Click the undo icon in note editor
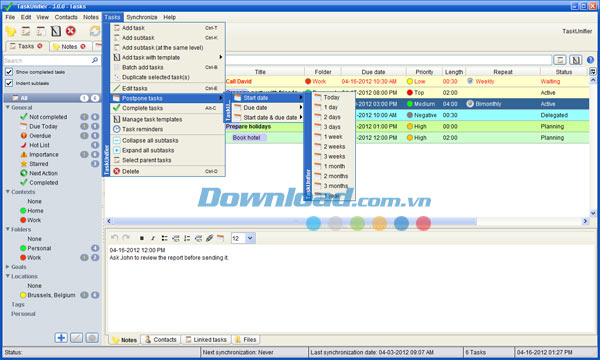Image resolution: width=600 pixels, height=360 pixels. (114, 238)
